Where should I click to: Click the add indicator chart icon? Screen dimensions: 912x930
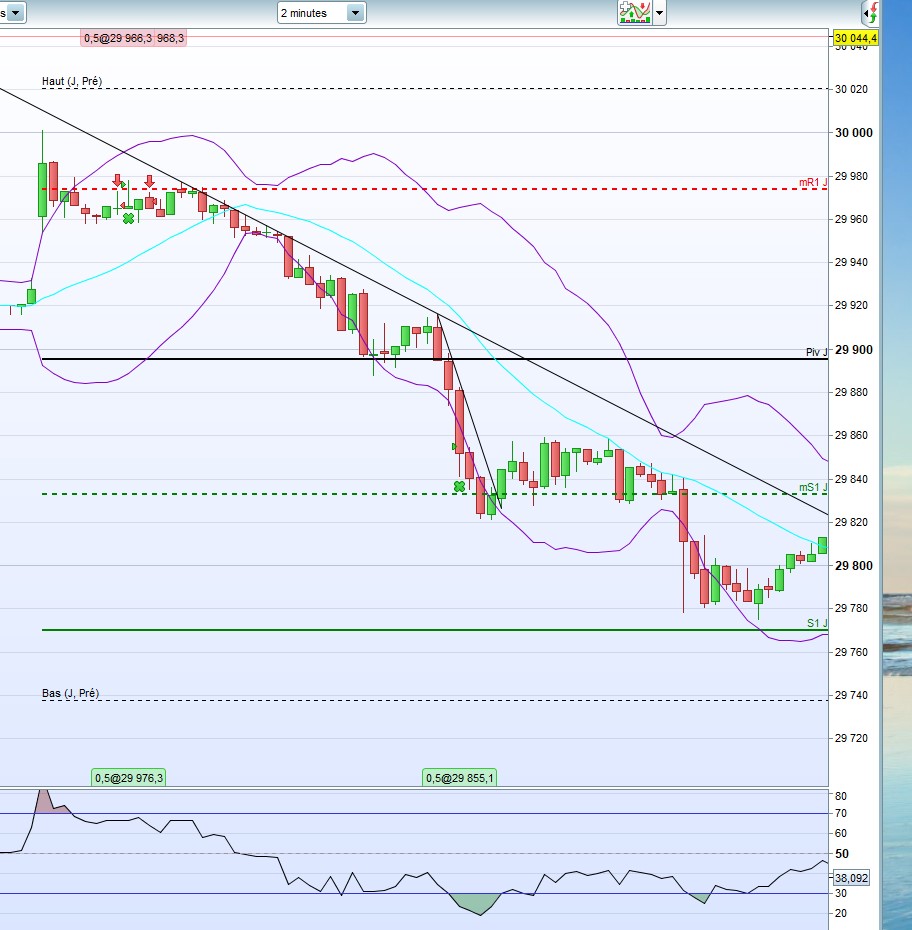(634, 12)
